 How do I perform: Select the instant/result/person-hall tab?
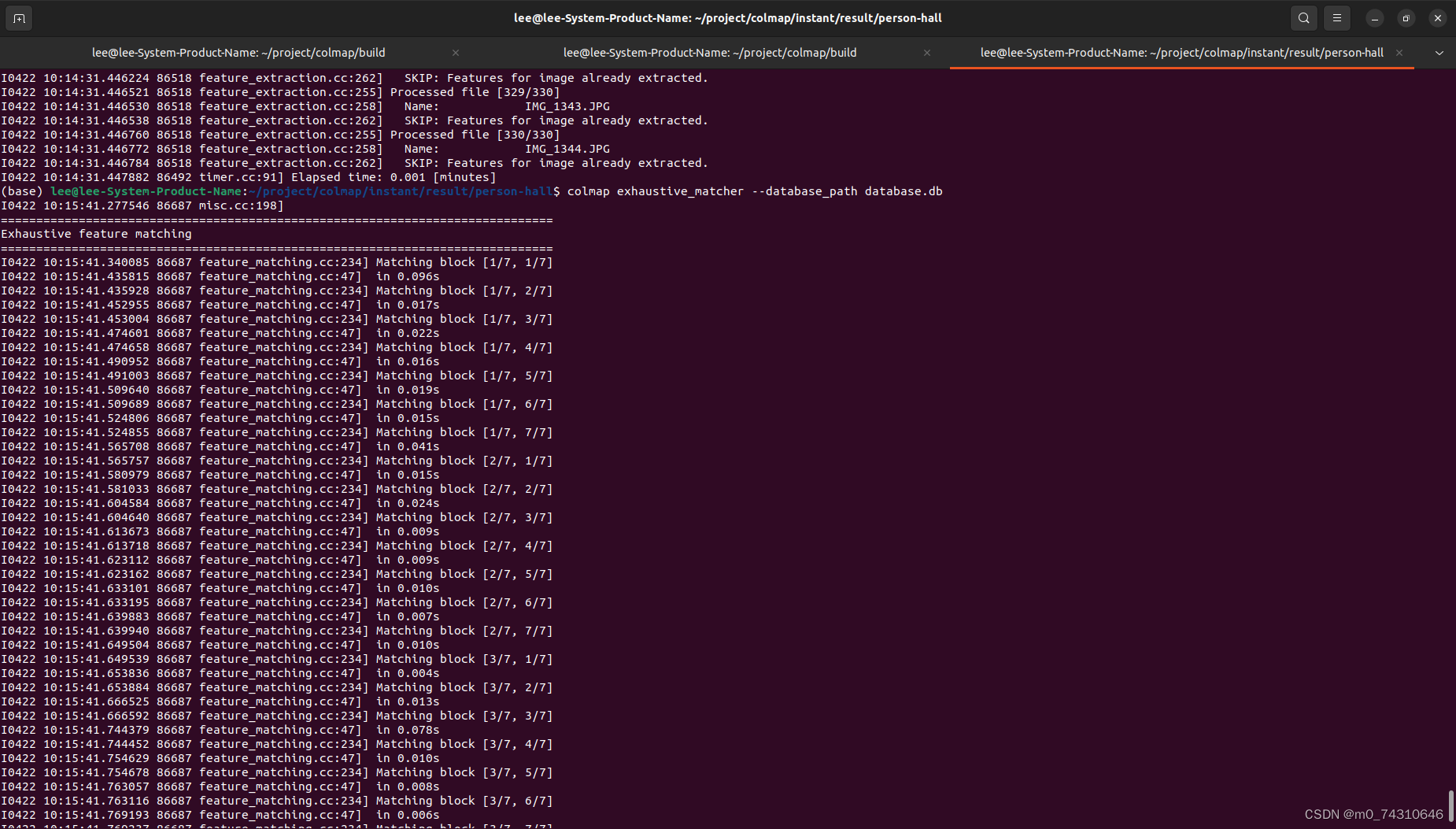click(1182, 53)
